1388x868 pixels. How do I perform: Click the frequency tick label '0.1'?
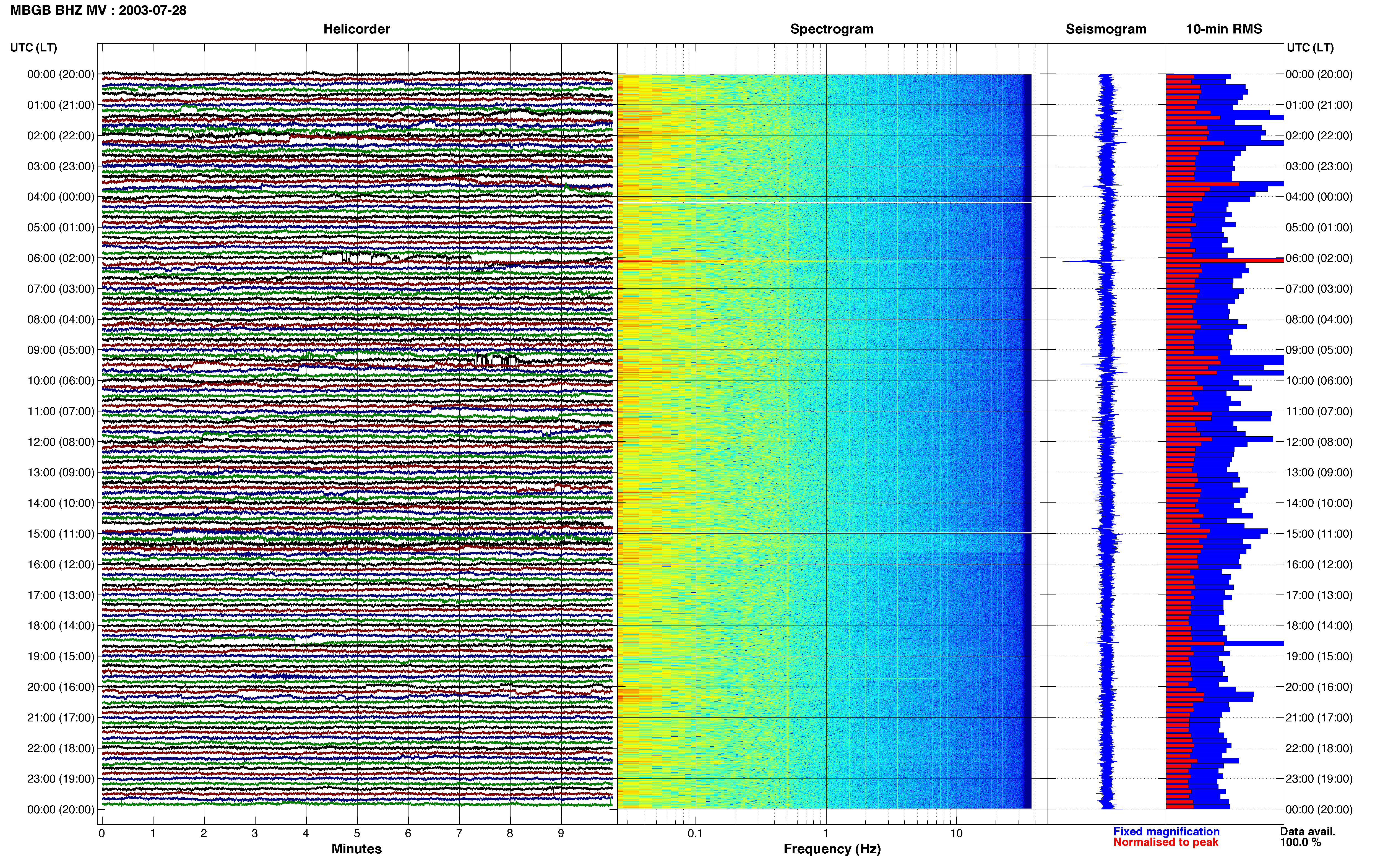click(695, 833)
